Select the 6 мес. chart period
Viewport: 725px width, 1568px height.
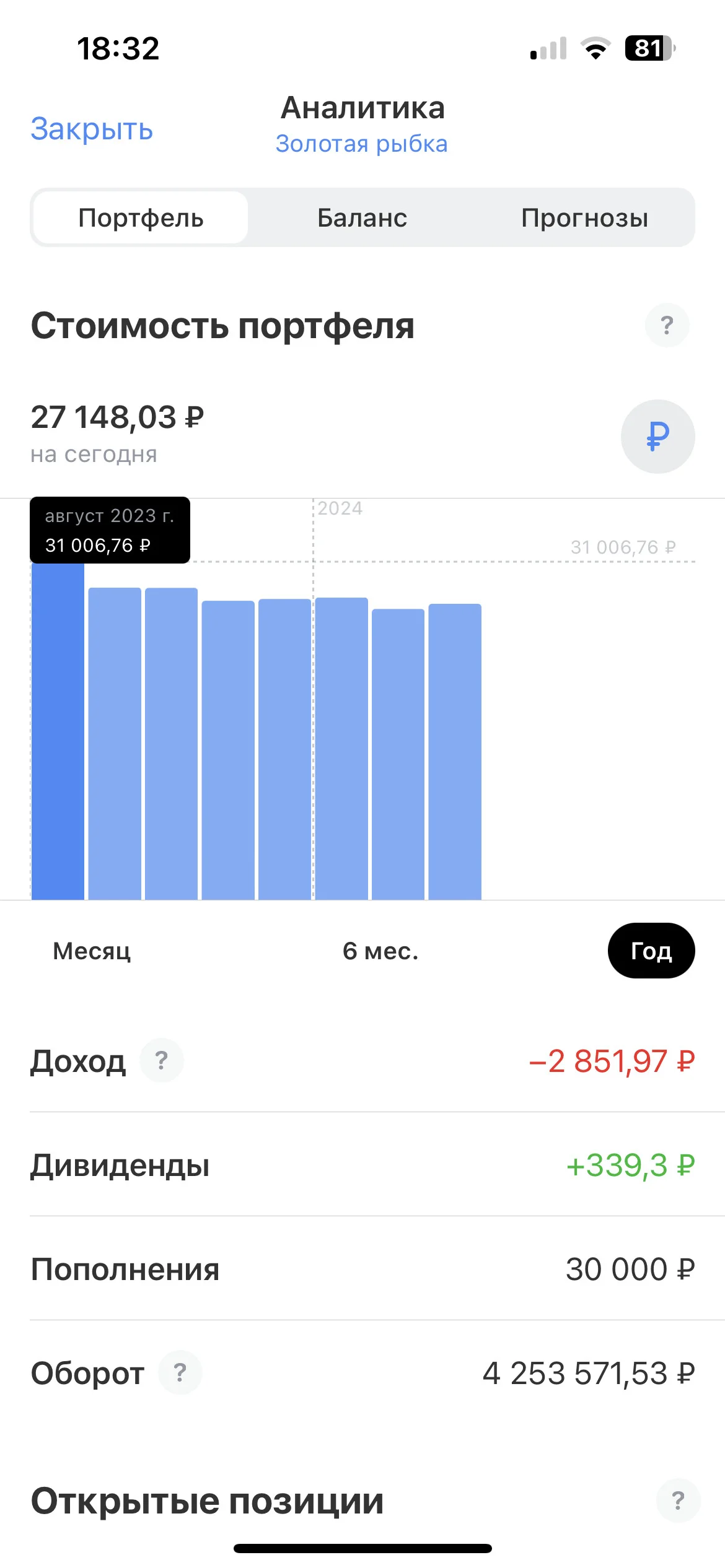(x=380, y=951)
